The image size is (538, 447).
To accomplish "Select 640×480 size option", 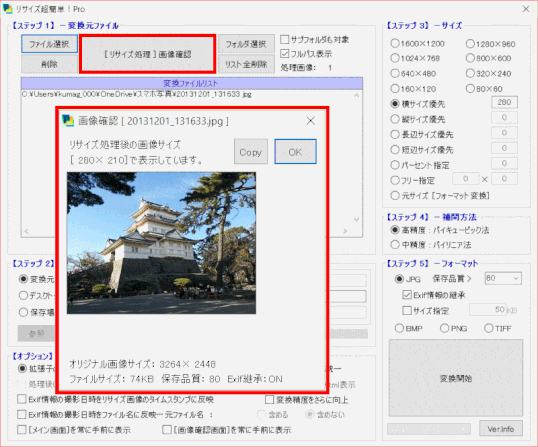I will [x=395, y=73].
